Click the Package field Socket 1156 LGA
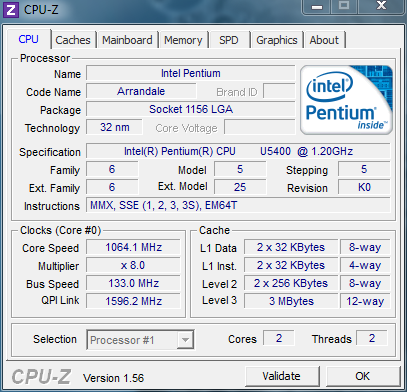This screenshot has height=392, width=407. [x=191, y=109]
